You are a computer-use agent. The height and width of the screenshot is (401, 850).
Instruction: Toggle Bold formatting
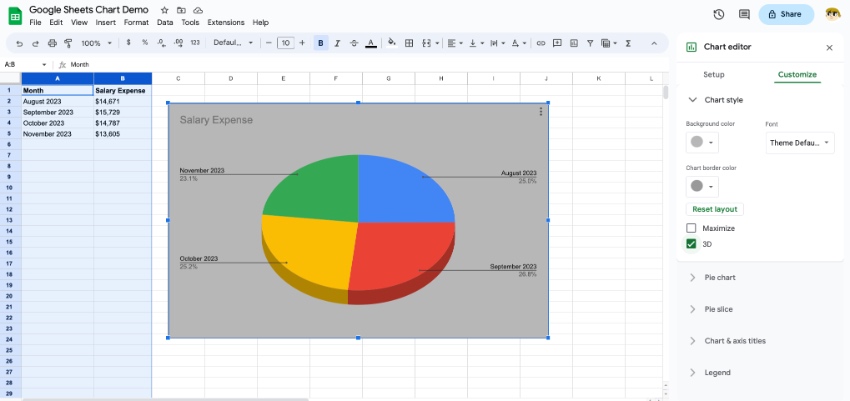321,43
